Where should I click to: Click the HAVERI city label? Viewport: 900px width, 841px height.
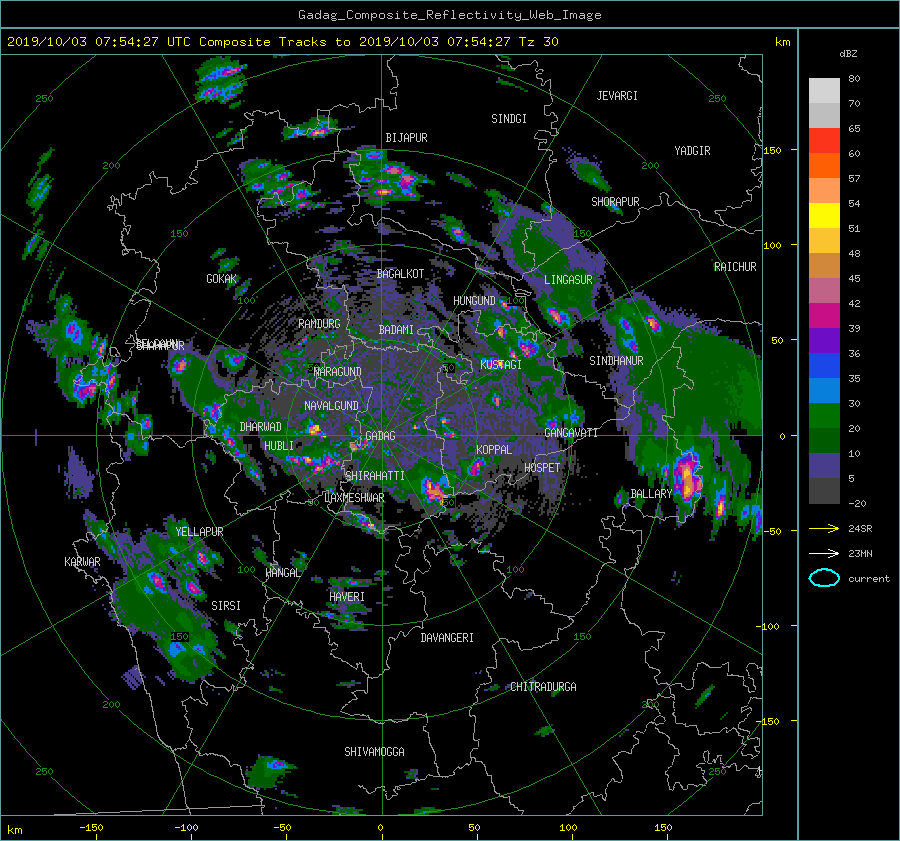tap(347, 596)
